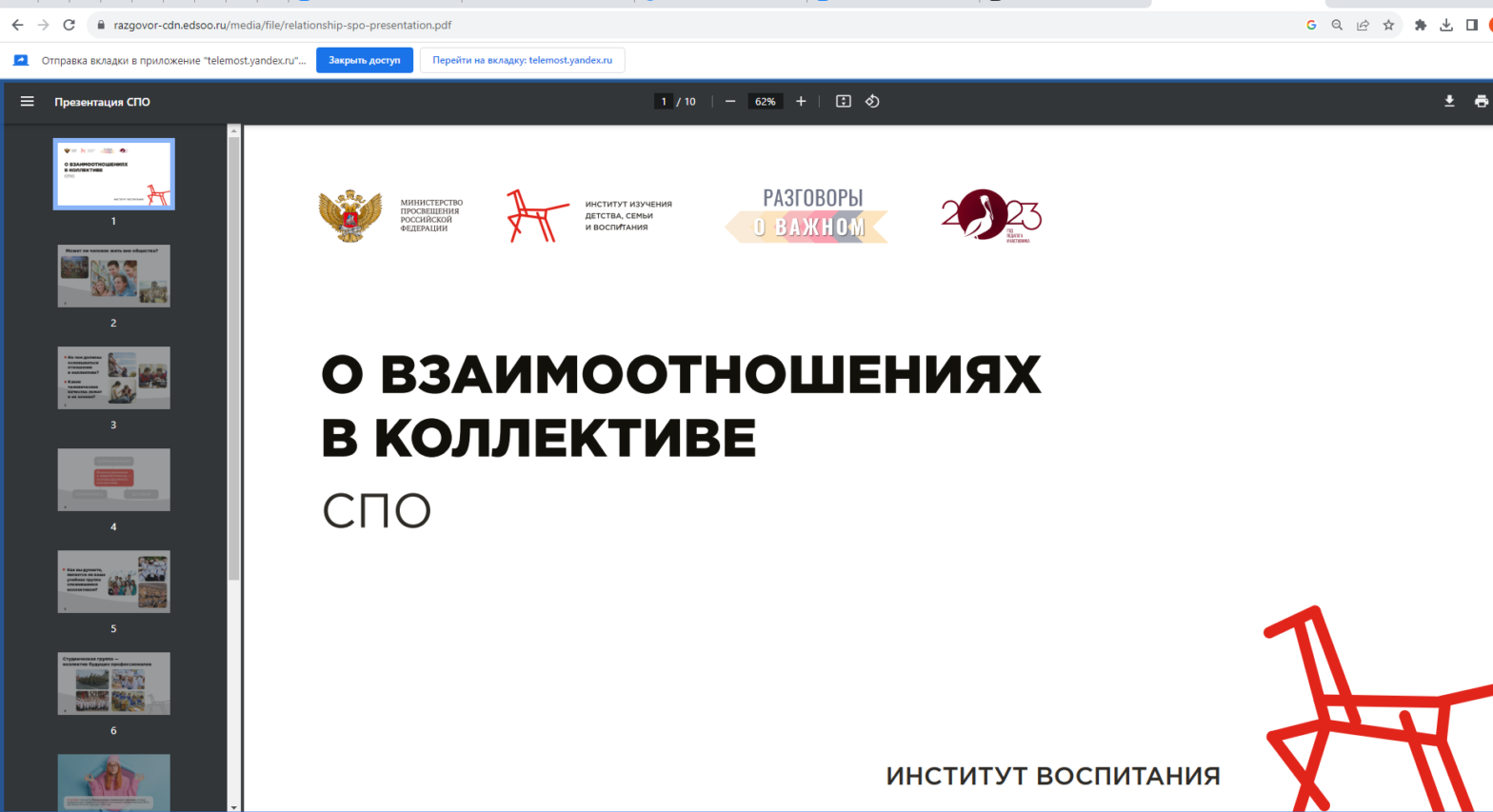Toggle the browser side panel
Image resolution: width=1493 pixels, height=812 pixels.
point(1471,26)
